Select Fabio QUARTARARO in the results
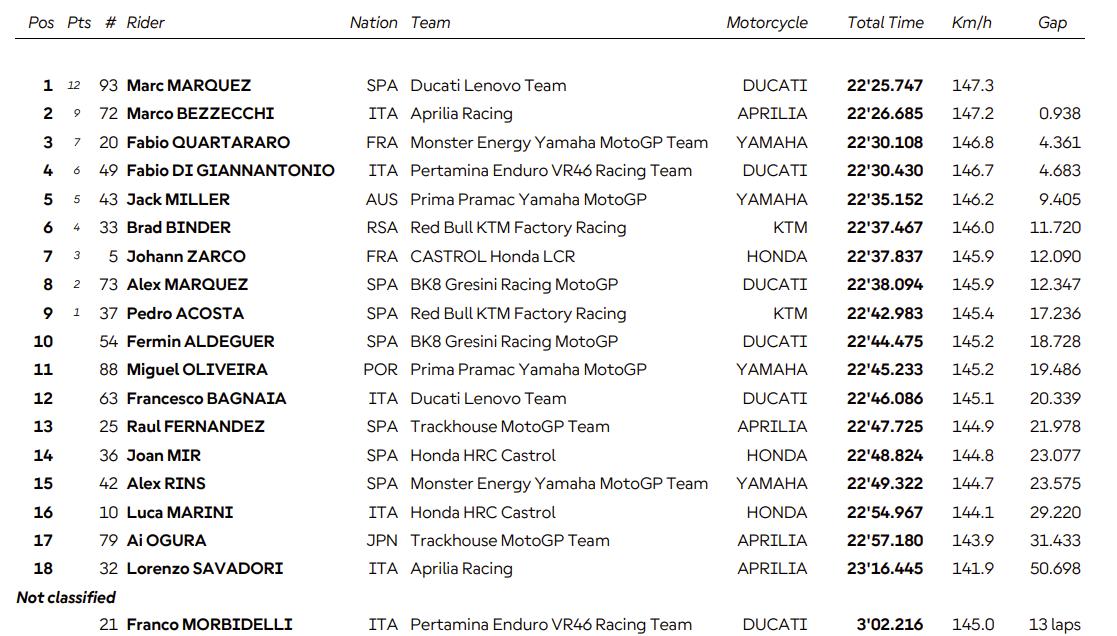The image size is (1117, 636). pyautogui.click(x=208, y=142)
